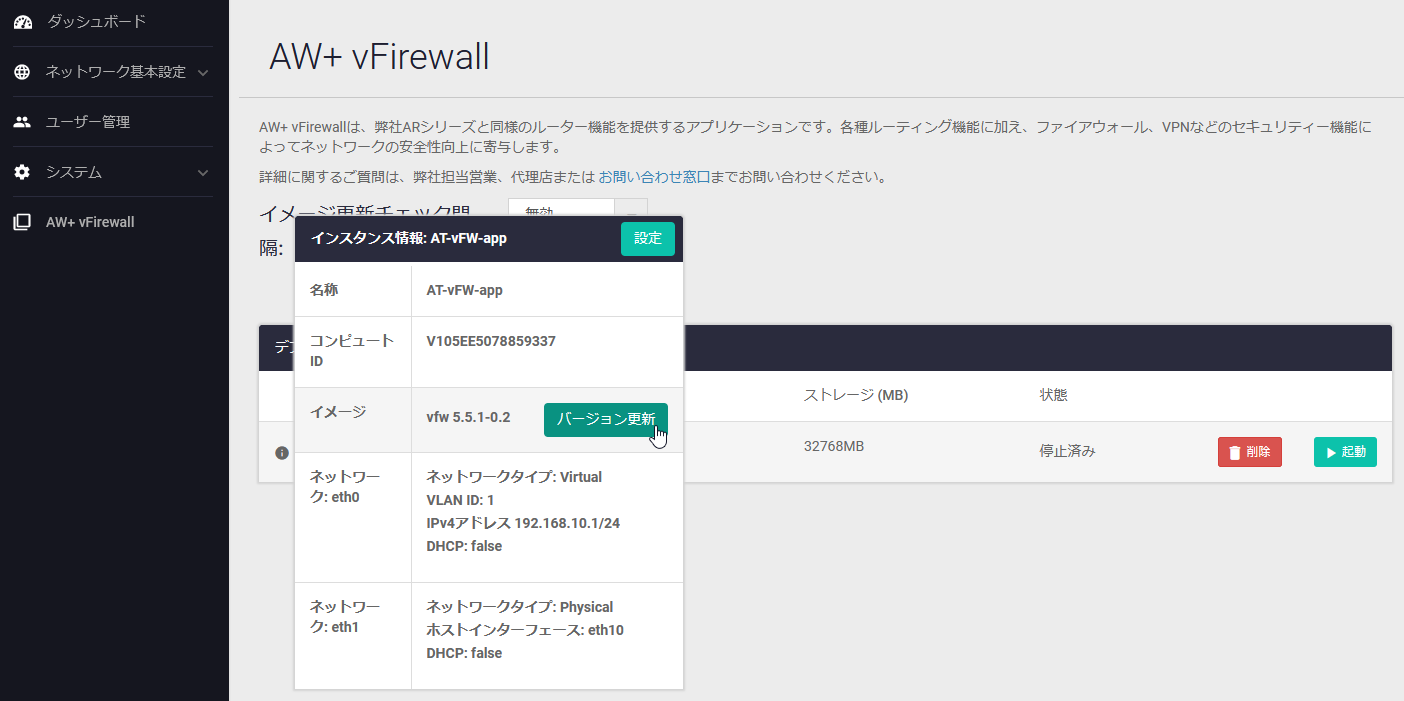Click the AW+ vFirewall sidebar icon
The height and width of the screenshot is (701, 1404).
(22, 222)
